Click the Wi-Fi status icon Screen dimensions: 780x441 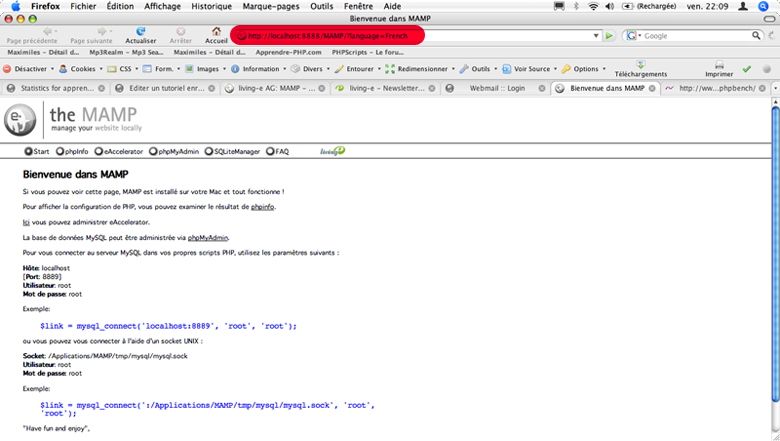tap(593, 6)
